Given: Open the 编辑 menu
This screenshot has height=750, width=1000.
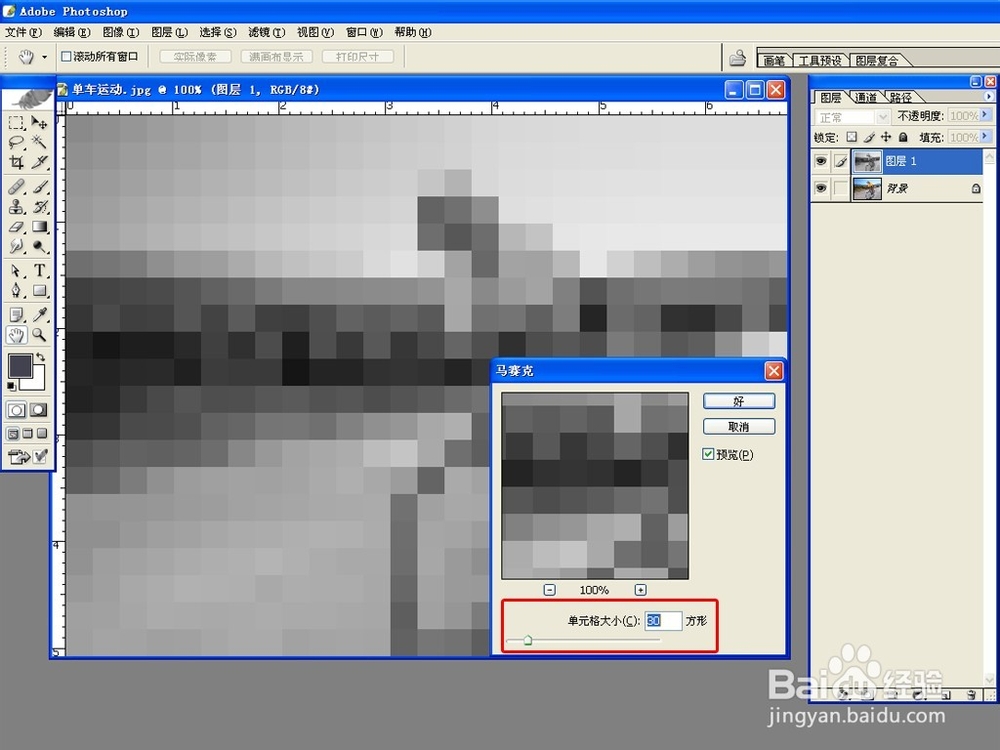Looking at the screenshot, I should click(x=71, y=32).
